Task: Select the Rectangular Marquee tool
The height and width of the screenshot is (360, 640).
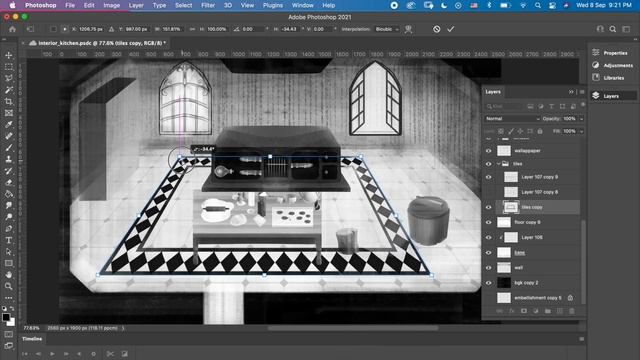Action: tap(9, 67)
